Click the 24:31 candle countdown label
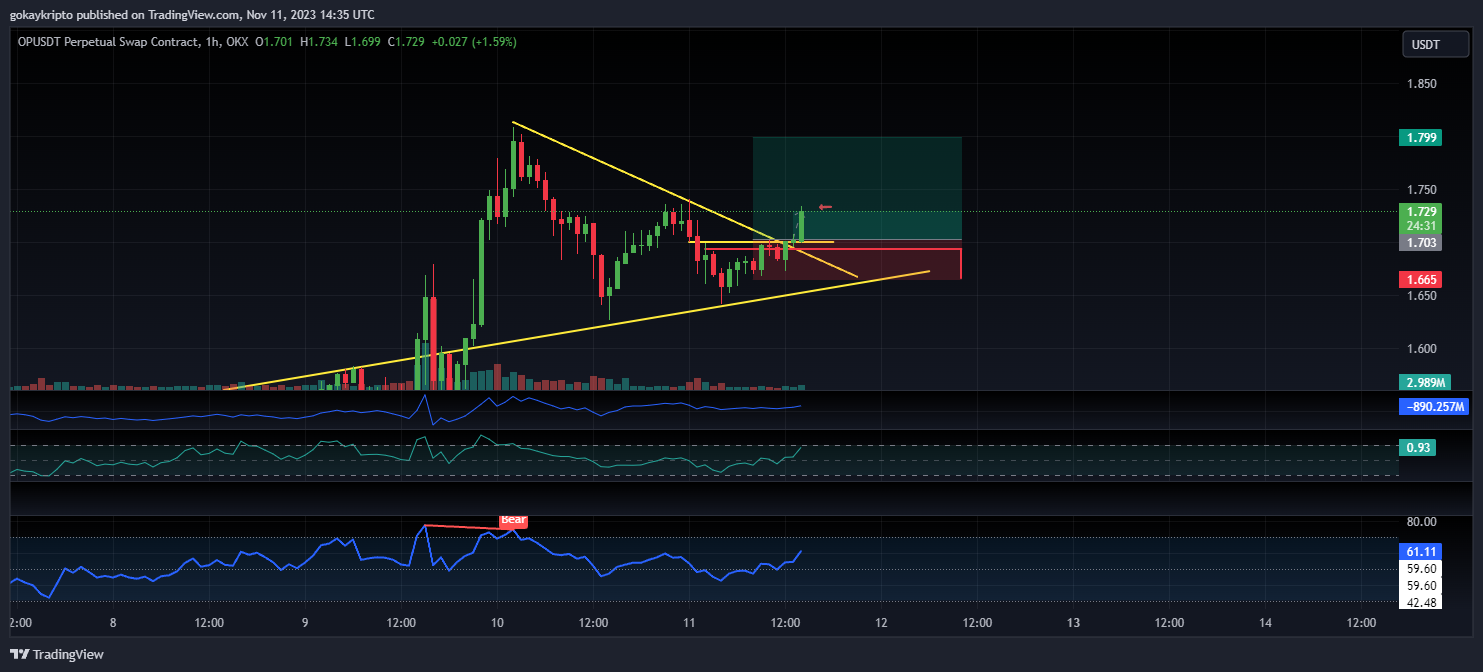Screen dimensions: 1483x672 pos(1420,226)
